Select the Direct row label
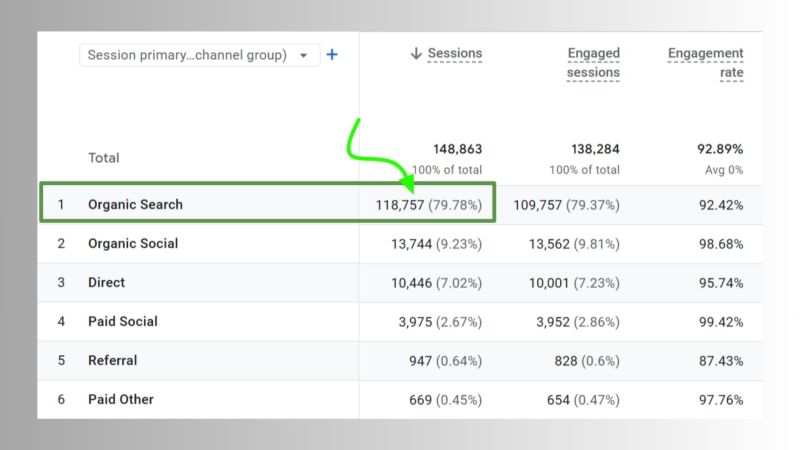The image size is (800, 450). [x=106, y=283]
